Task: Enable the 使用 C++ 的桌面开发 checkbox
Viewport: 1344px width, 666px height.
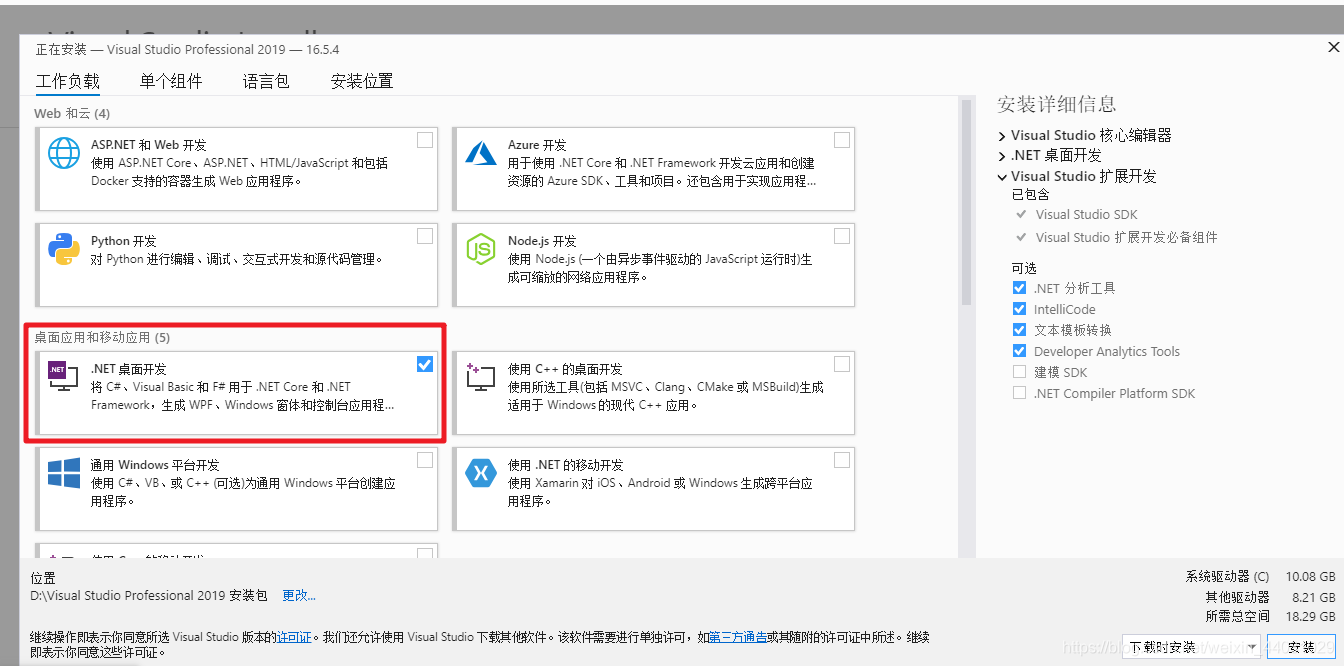Action: [842, 364]
